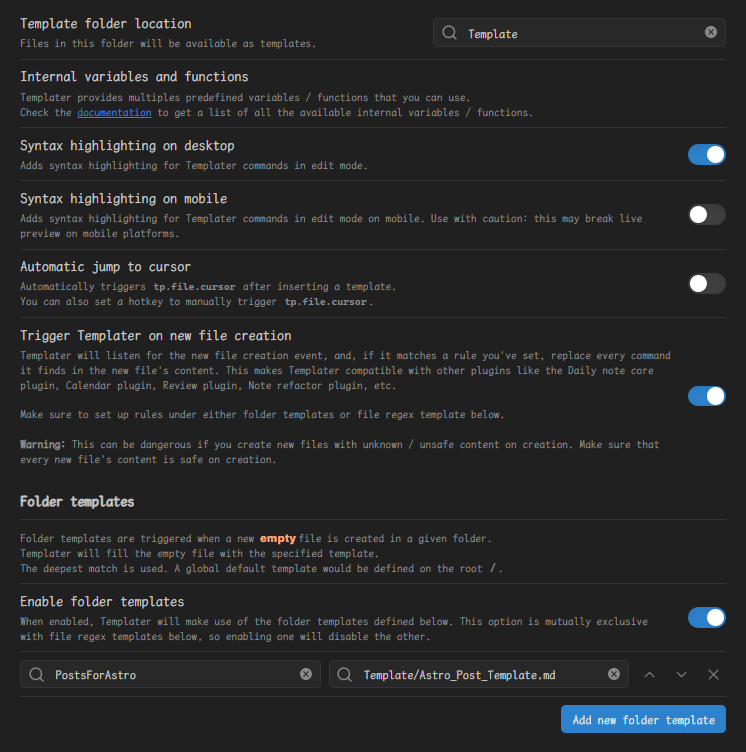Toggle Trigger Templater on new file creation
746x752 pixels.
tap(706, 396)
